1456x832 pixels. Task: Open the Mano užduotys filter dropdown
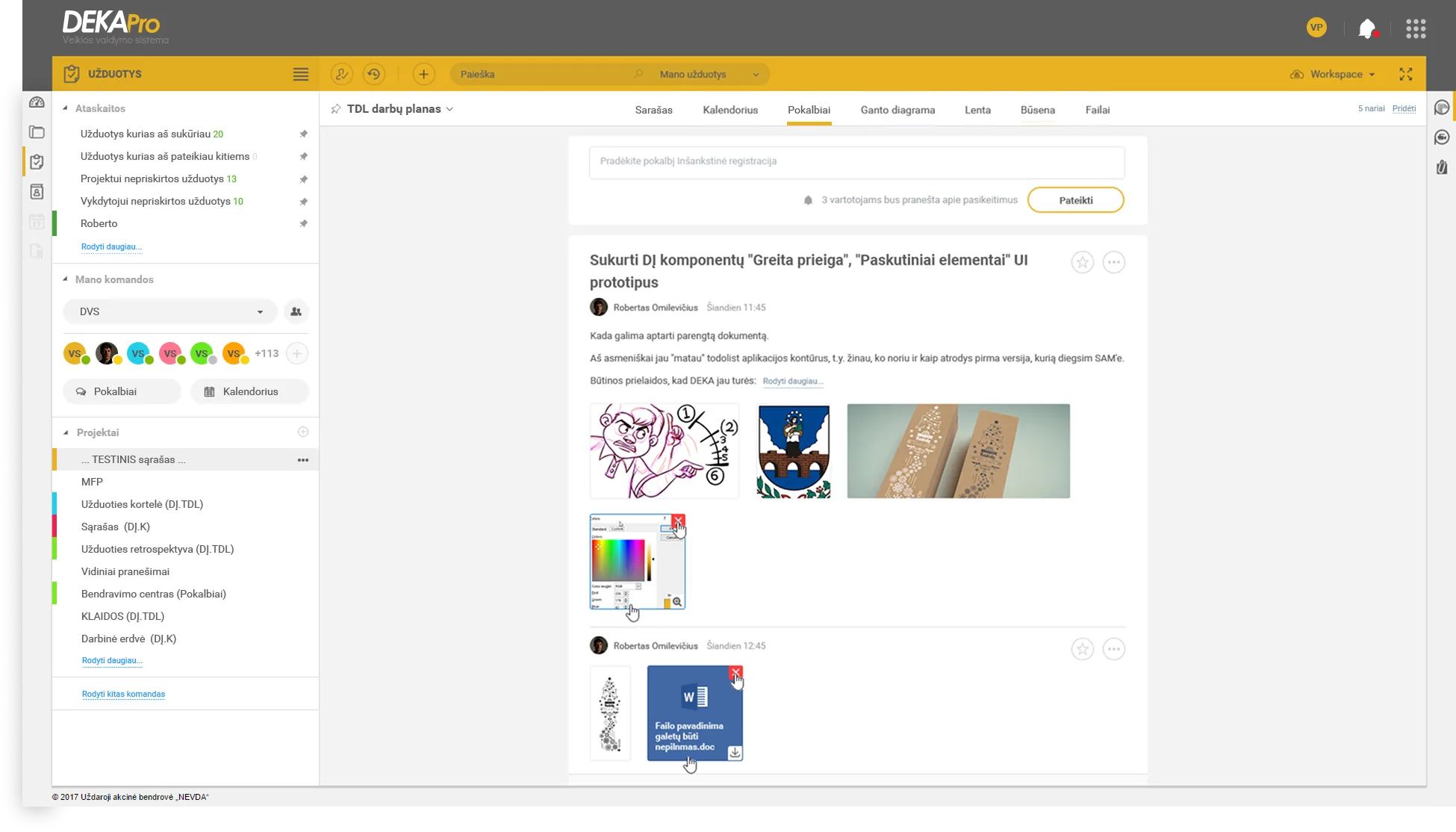click(709, 74)
